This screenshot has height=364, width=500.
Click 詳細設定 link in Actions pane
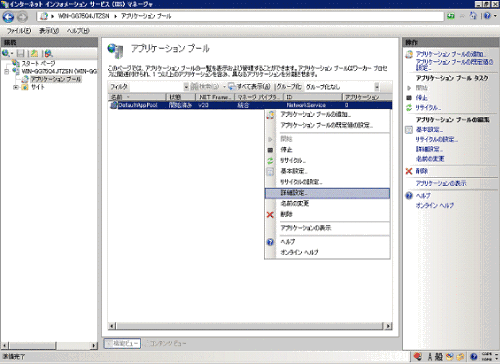pos(429,149)
